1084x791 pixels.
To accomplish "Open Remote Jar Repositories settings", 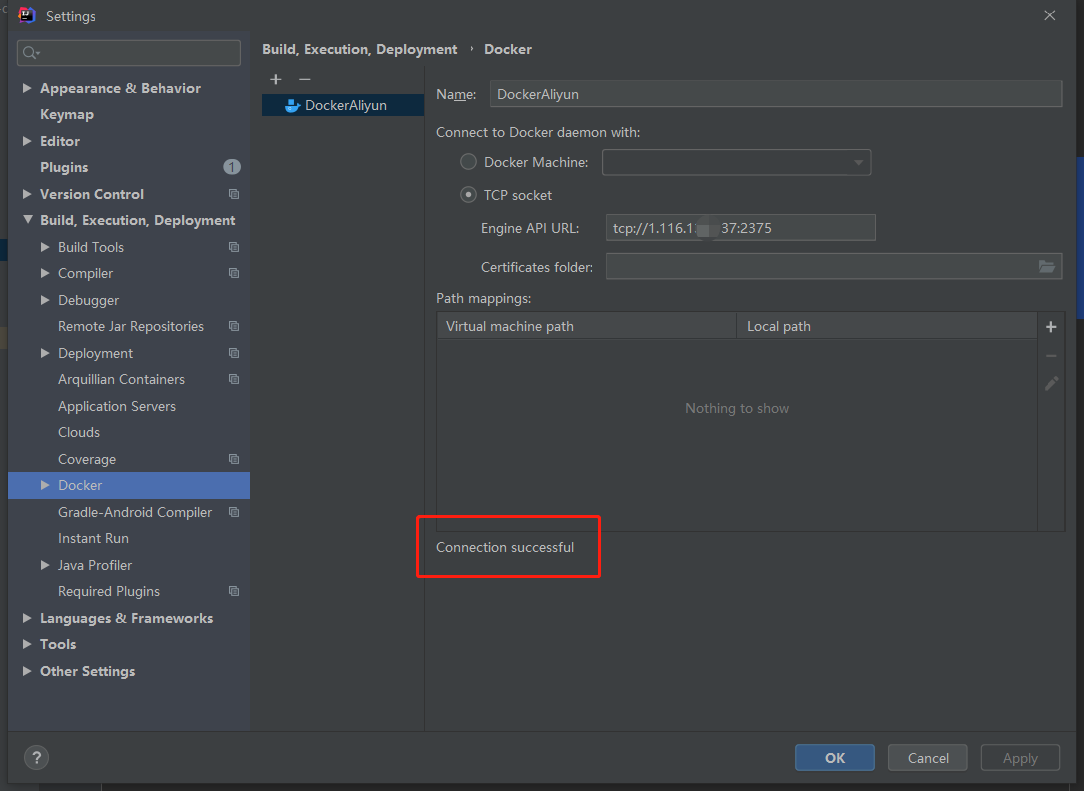I will (x=131, y=326).
